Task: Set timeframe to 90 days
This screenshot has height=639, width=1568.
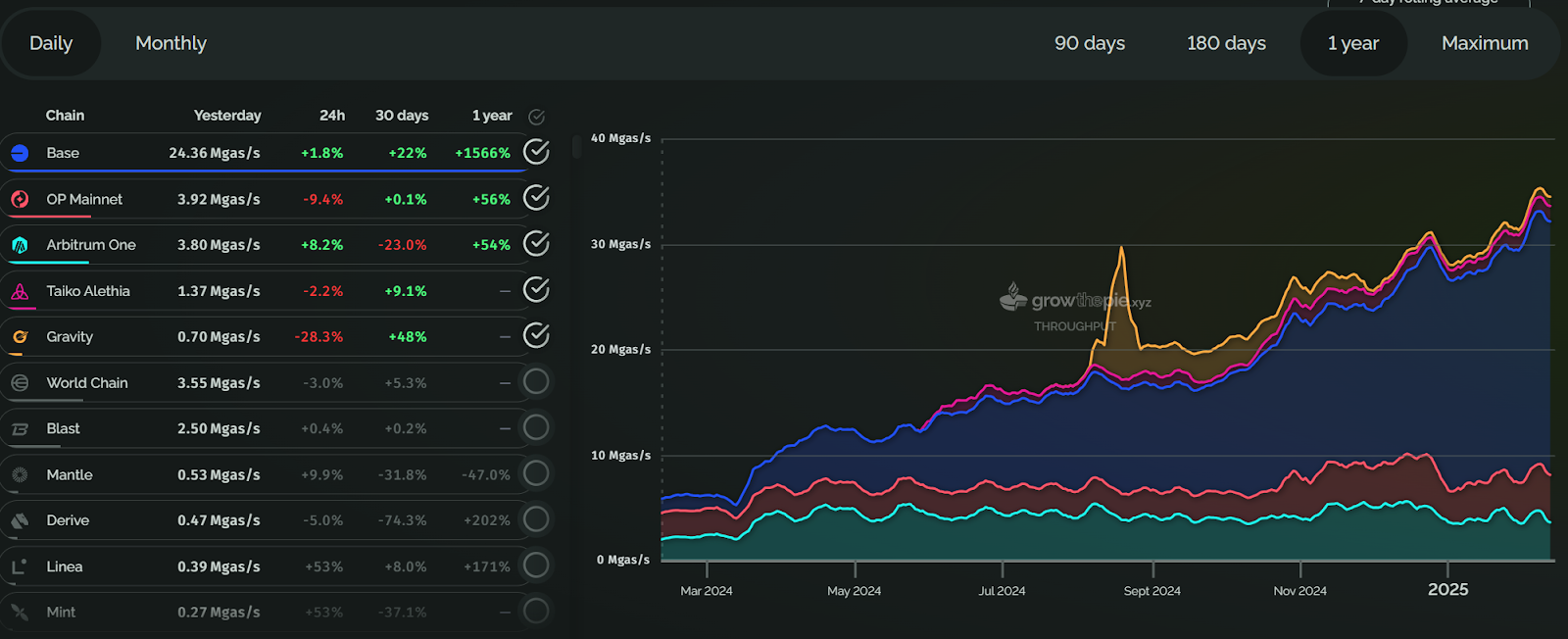Action: [x=1090, y=43]
